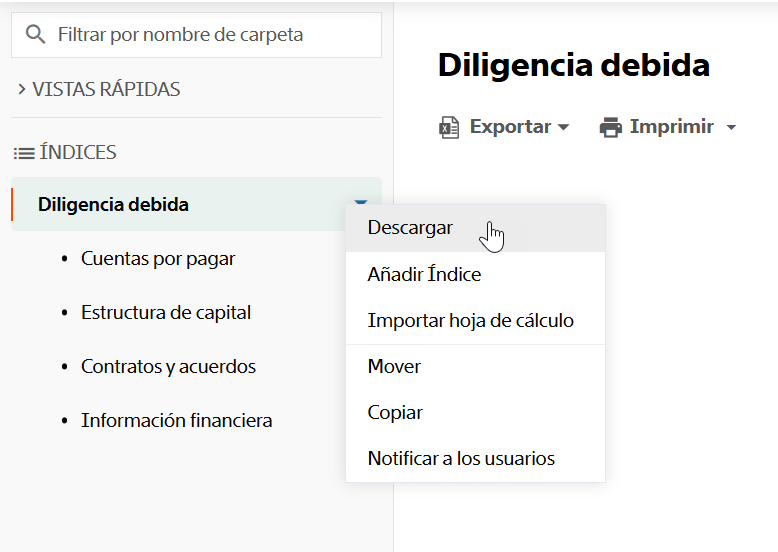Open Información financiera in the sidebar
The width and height of the screenshot is (778, 552).
tap(177, 421)
